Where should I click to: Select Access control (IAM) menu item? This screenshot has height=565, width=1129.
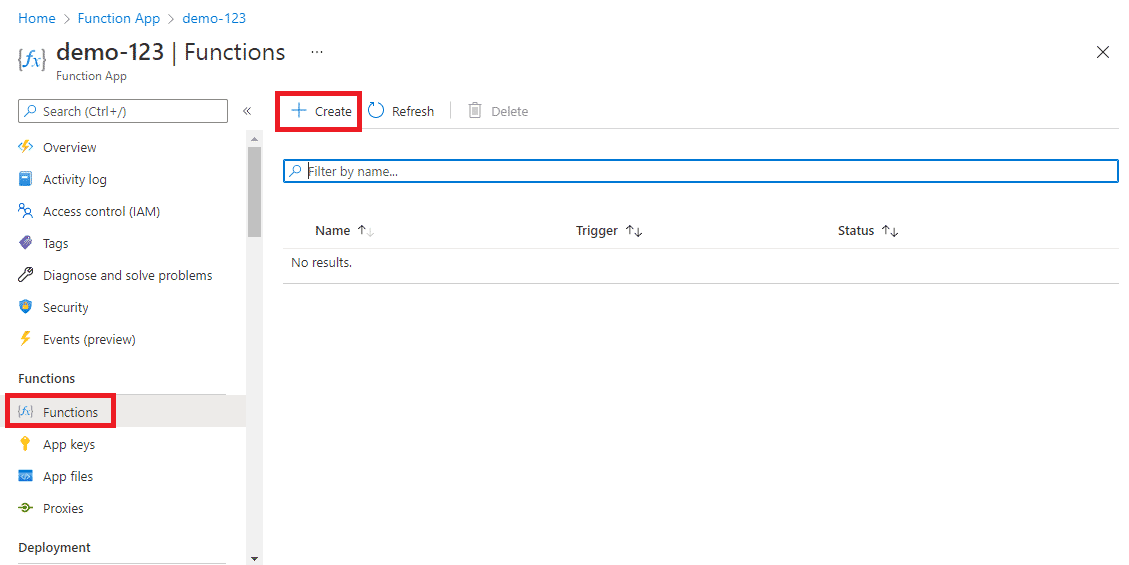[x=102, y=211]
